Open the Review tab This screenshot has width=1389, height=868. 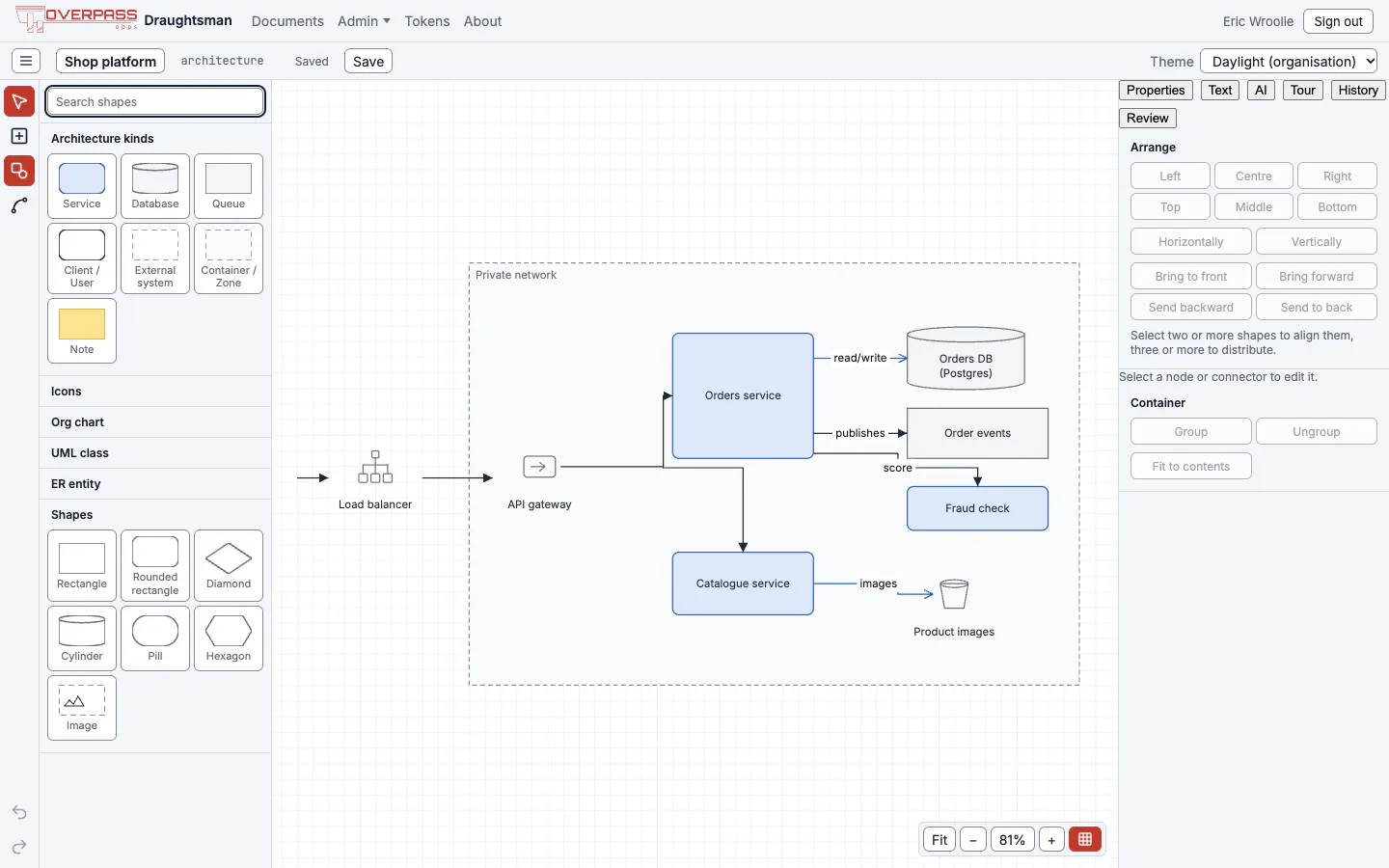[x=1148, y=118]
